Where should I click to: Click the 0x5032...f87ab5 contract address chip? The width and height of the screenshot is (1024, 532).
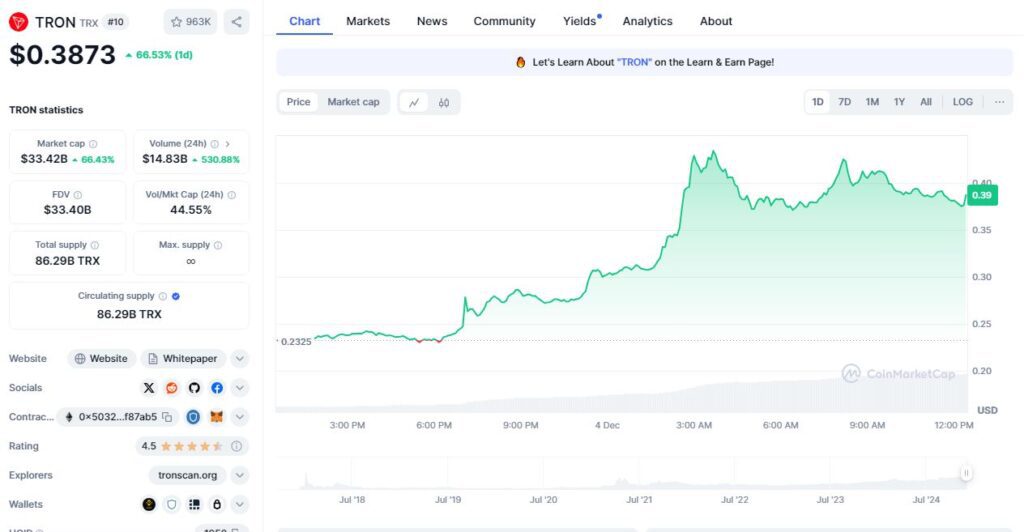pos(118,416)
